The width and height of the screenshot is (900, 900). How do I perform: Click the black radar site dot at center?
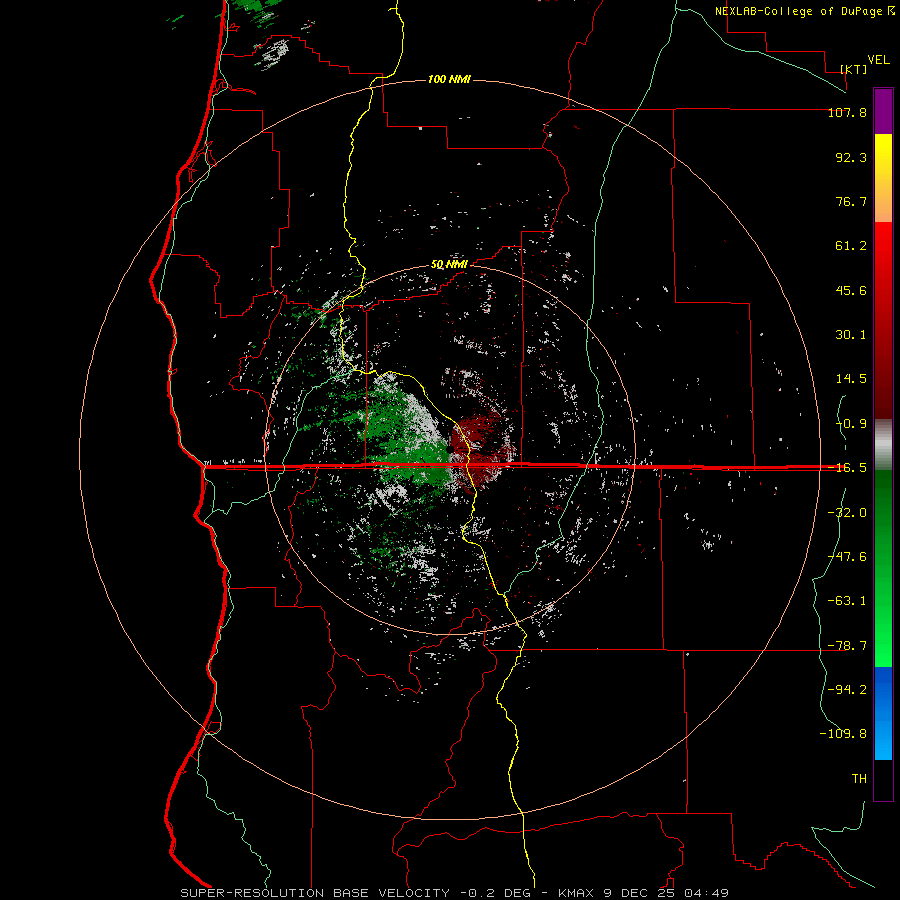(450, 451)
